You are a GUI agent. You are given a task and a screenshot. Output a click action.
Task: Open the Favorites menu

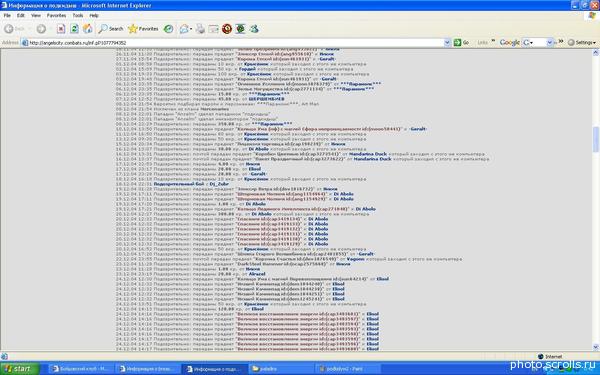pyautogui.click(x=56, y=15)
